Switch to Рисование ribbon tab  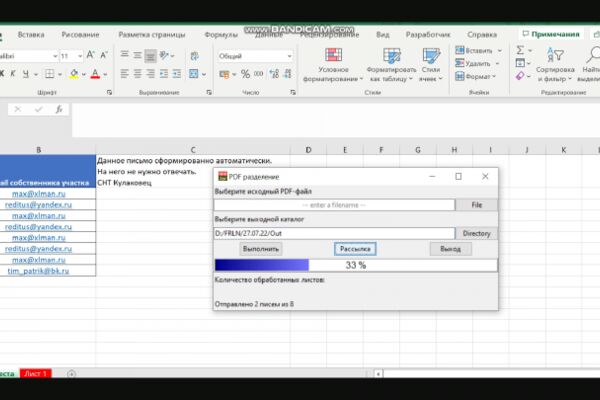(80, 35)
